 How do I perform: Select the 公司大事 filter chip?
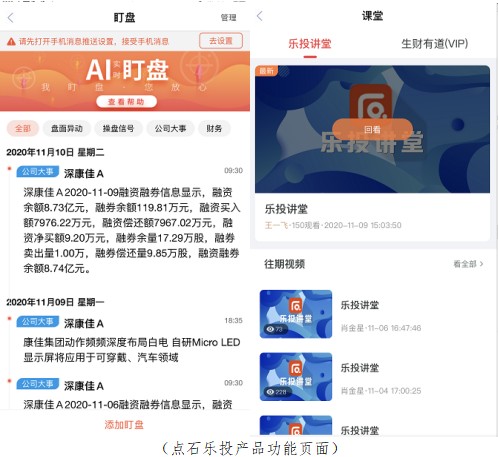170,129
